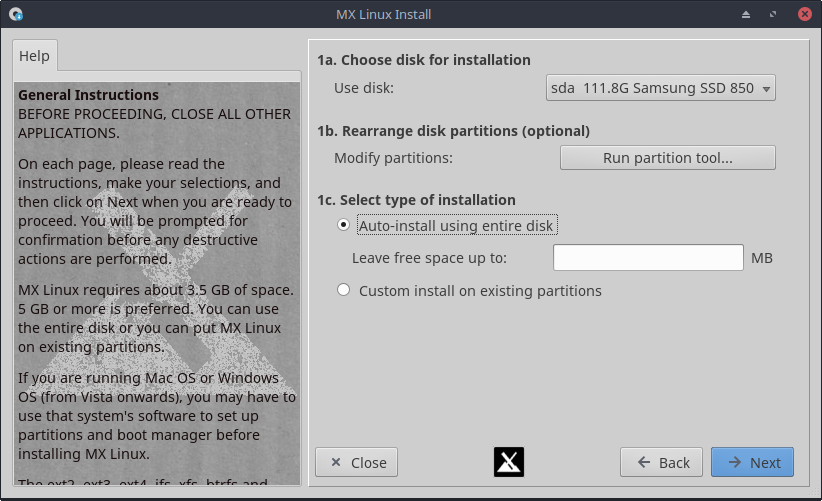Proceed with the Next button
This screenshot has width=822, height=501.
[x=752, y=462]
